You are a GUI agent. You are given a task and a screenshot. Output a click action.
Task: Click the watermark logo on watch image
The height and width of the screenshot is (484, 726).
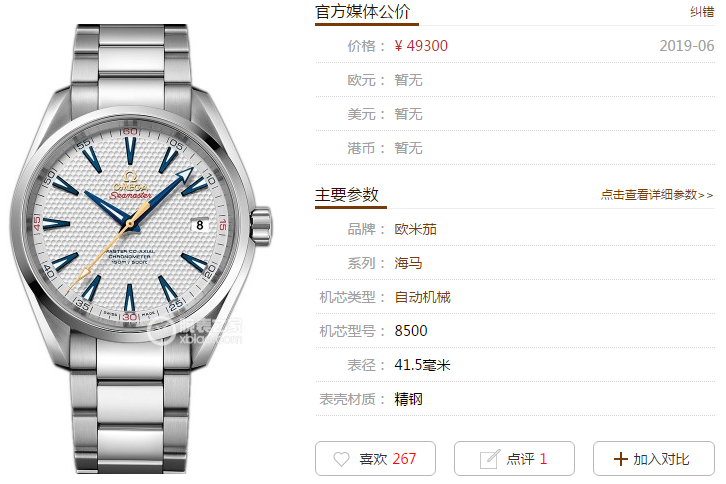(195, 330)
